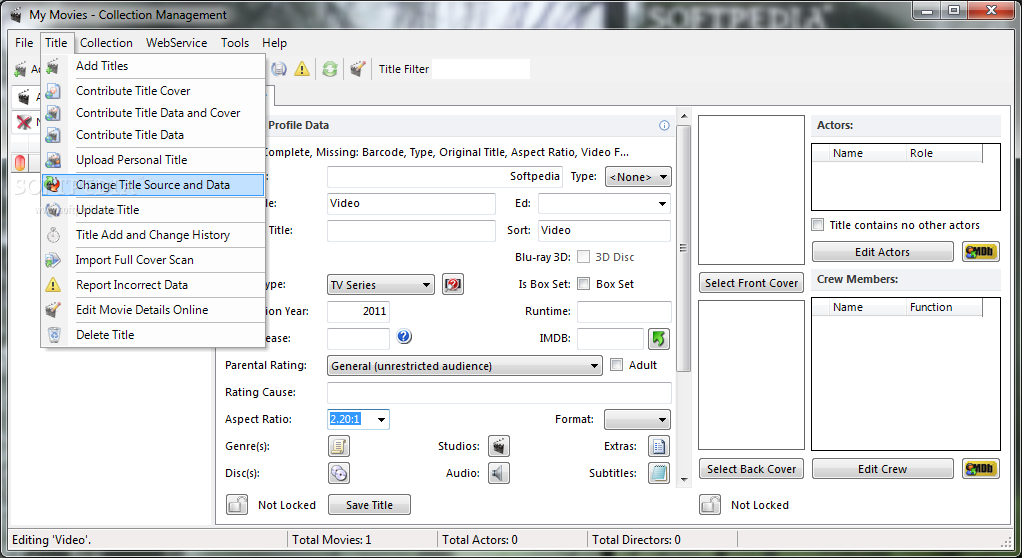Click the icon beside Add Titles menu entry
1022x558 pixels.
point(53,66)
